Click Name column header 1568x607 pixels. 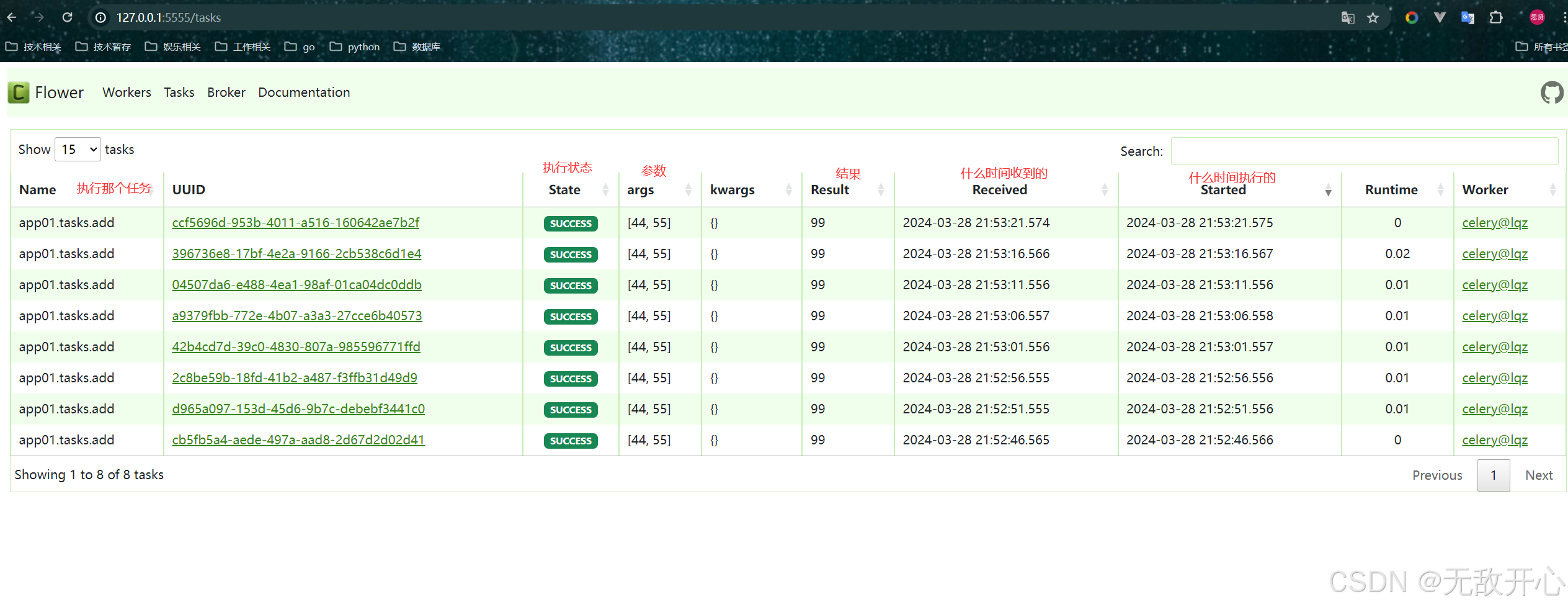[x=37, y=190]
